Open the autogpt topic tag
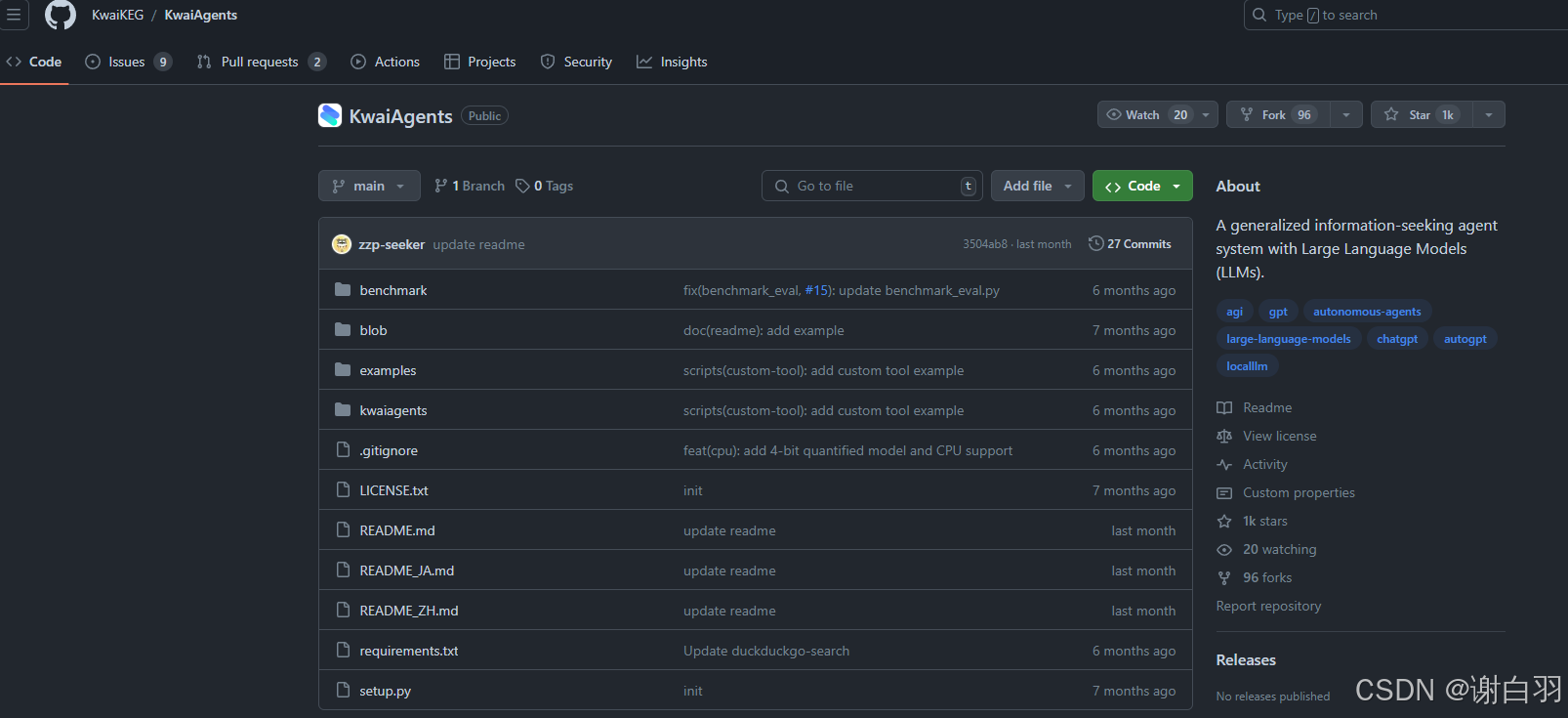 (1465, 339)
